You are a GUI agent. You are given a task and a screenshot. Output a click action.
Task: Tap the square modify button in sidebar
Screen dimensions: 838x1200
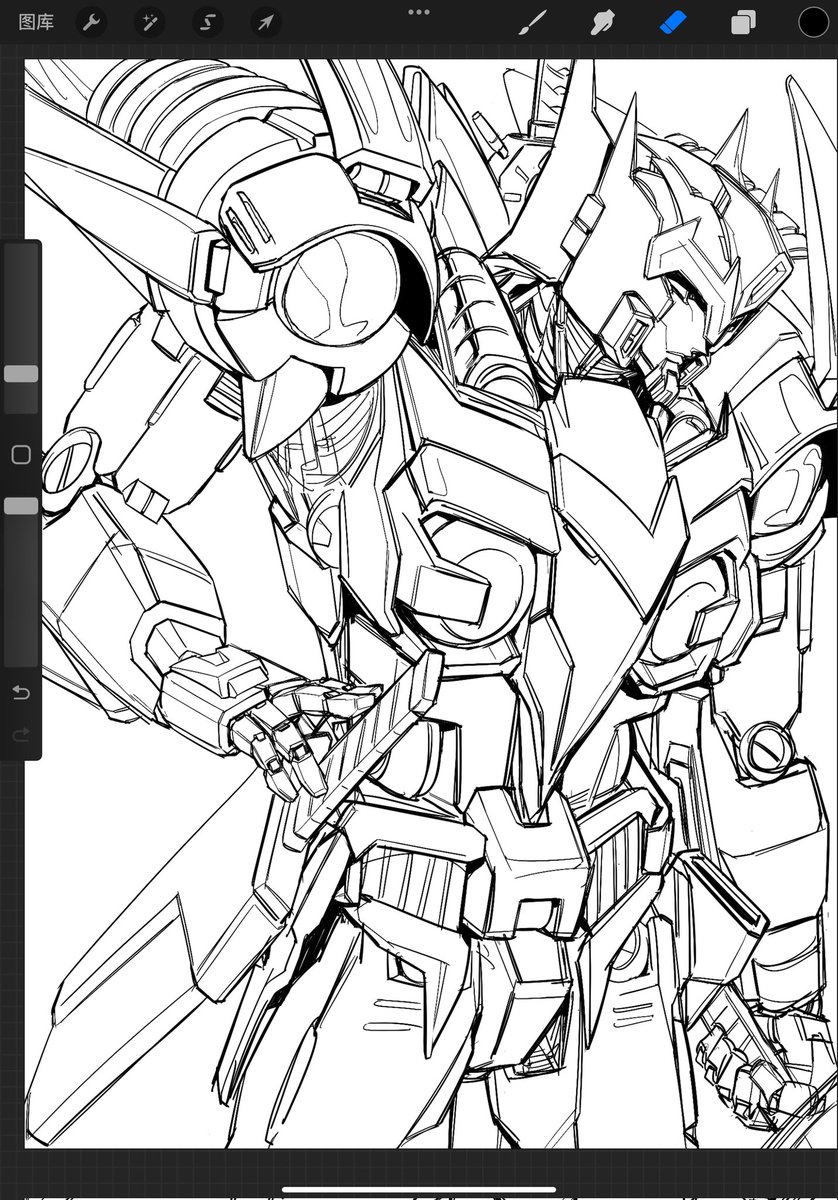(x=21, y=455)
